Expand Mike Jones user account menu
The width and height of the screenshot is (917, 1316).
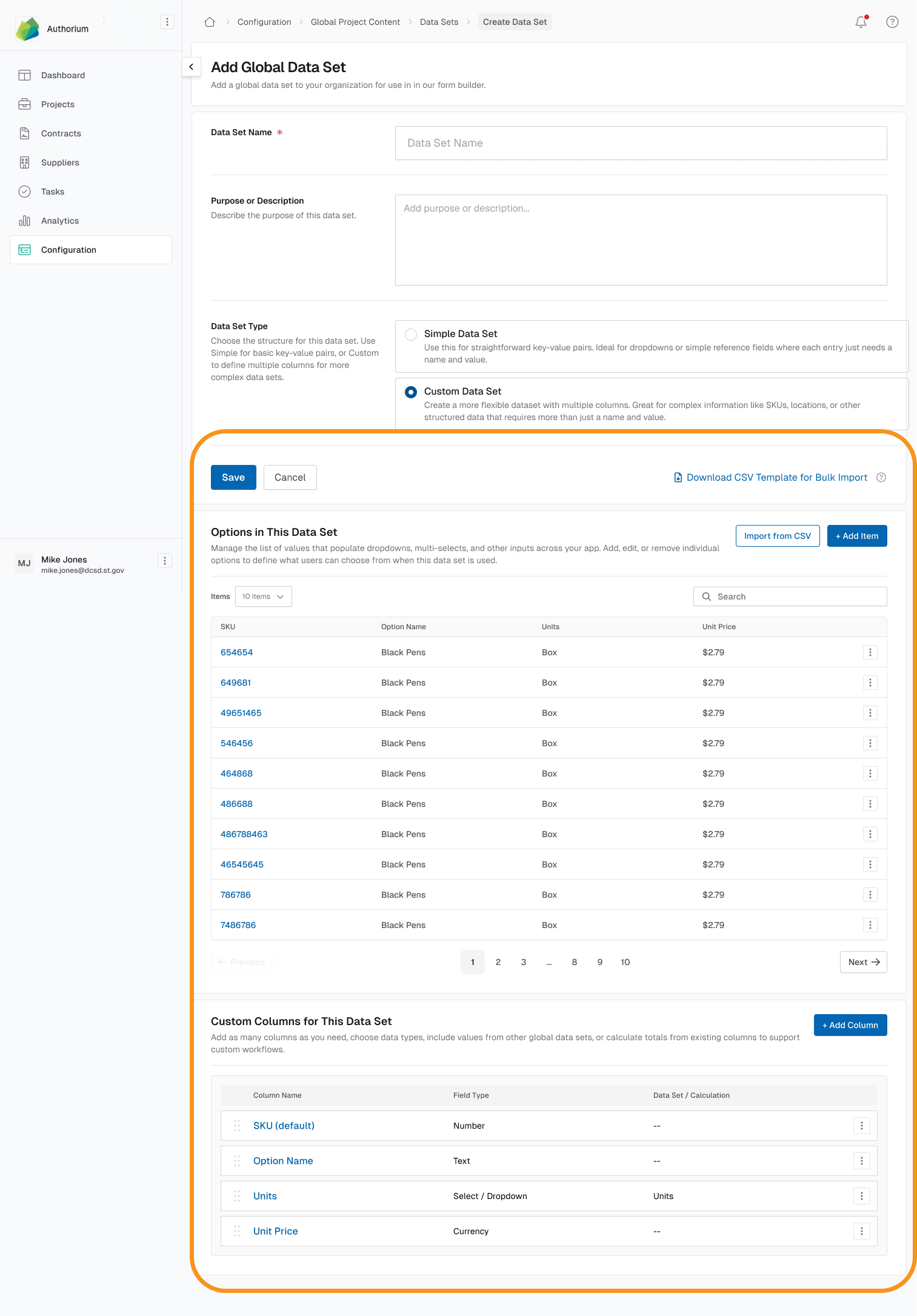point(165,561)
